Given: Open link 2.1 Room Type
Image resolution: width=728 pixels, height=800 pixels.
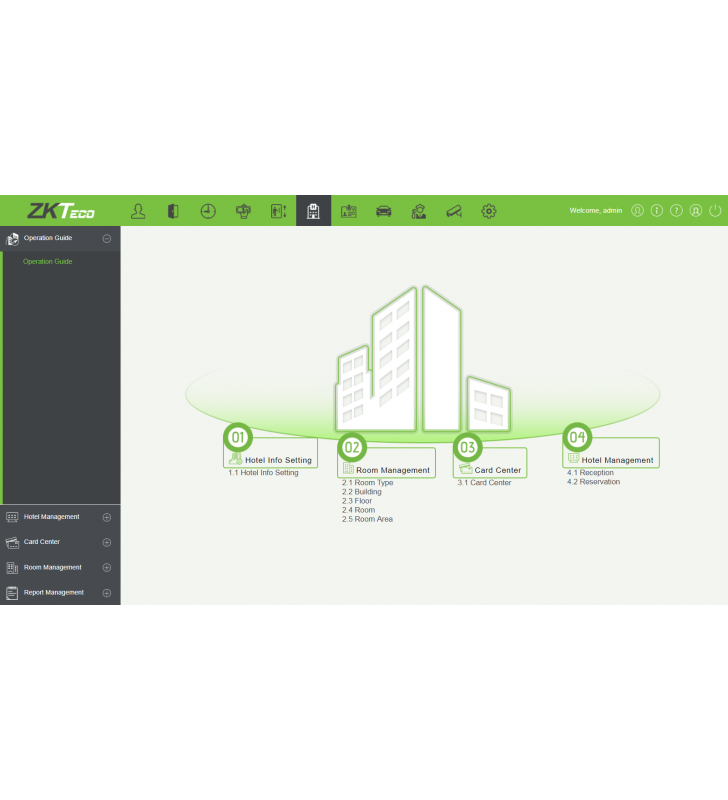Looking at the screenshot, I should 367,483.
